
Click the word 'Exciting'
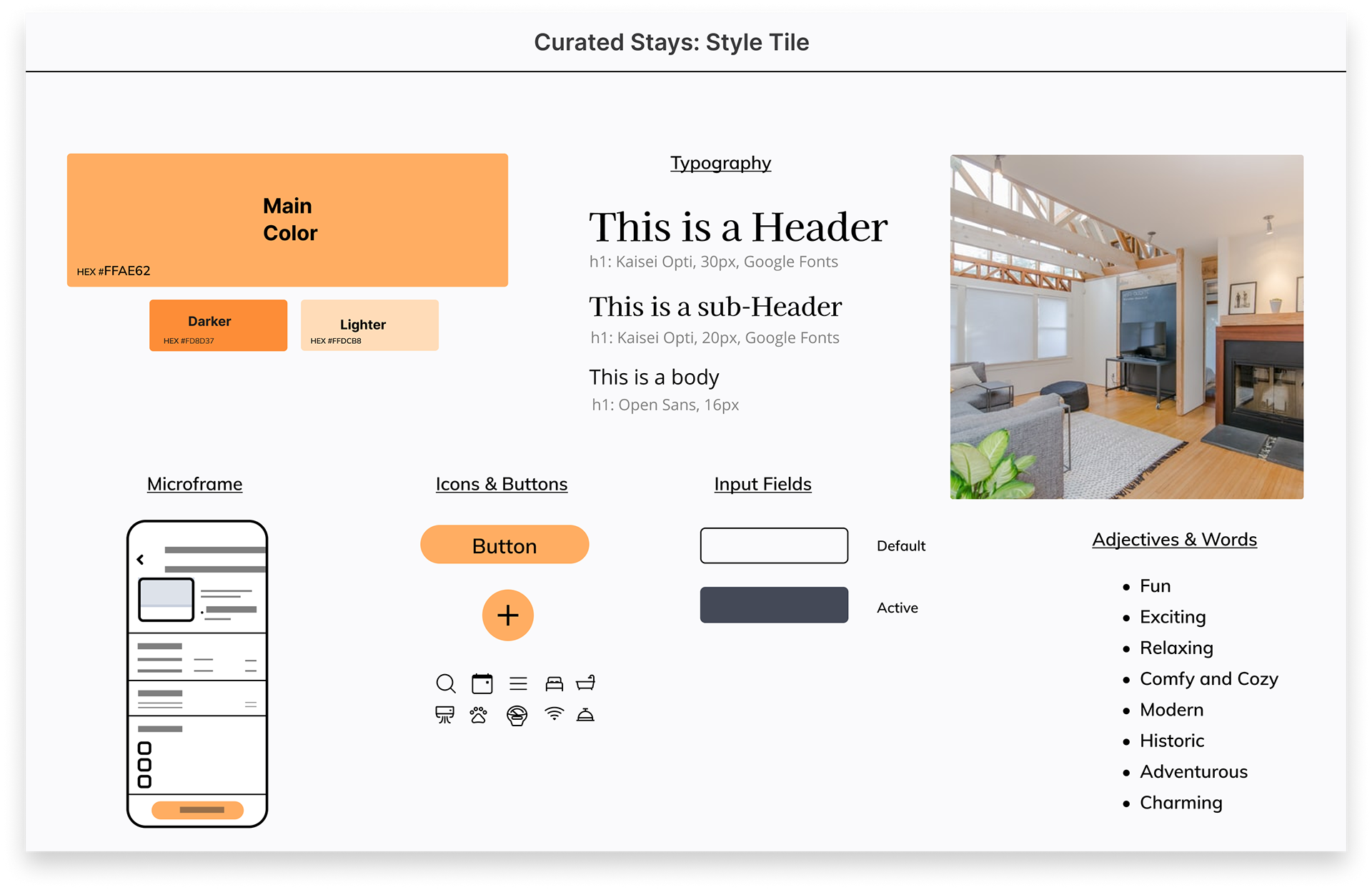tap(1173, 617)
